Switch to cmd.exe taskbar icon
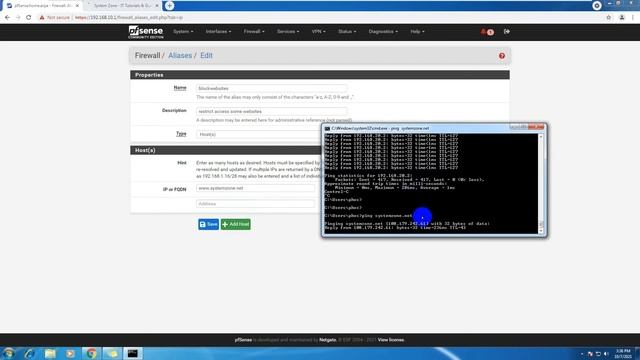The width and height of the screenshot is (640, 360). (133, 353)
